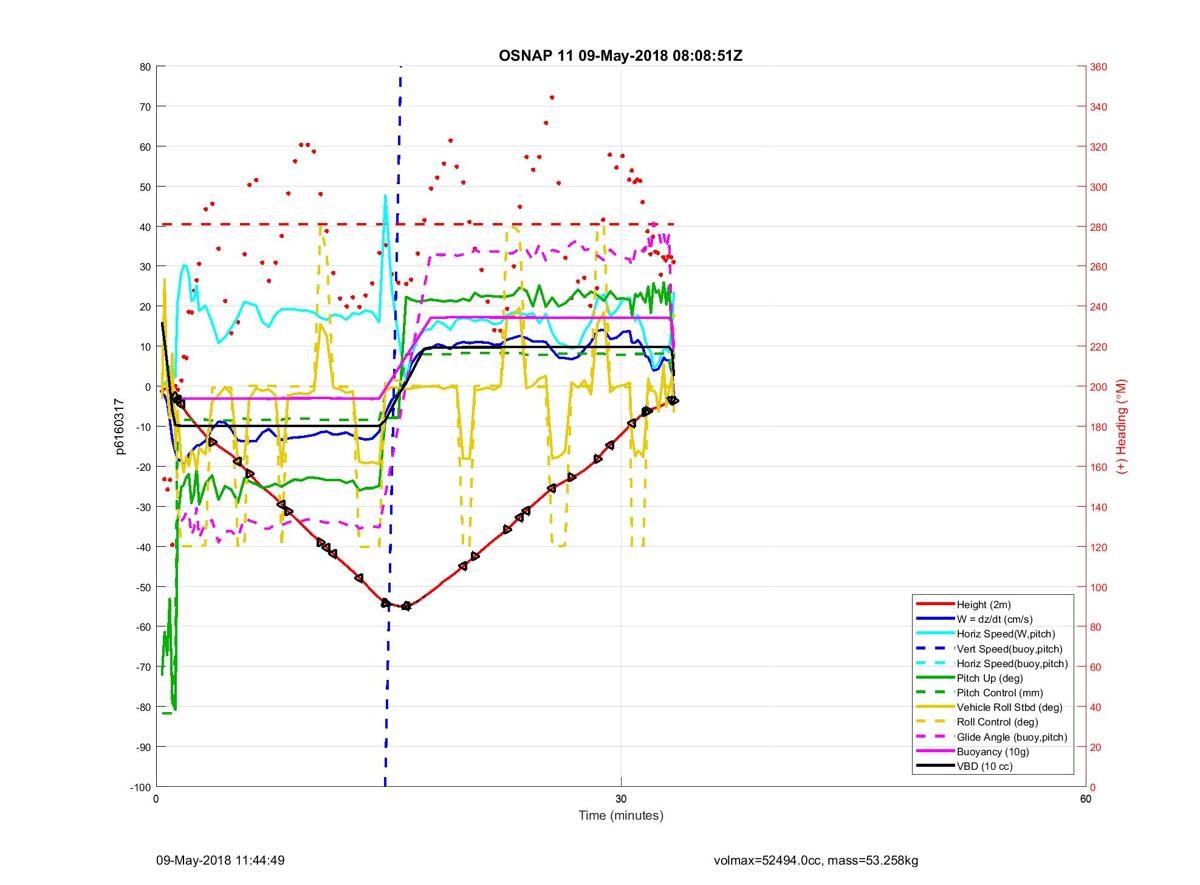Click the heading-axis tick label "280"

coord(1100,227)
